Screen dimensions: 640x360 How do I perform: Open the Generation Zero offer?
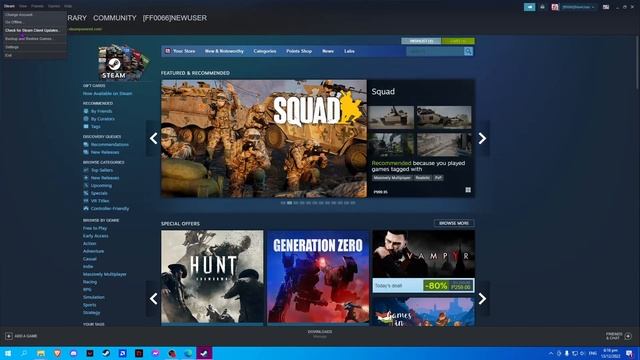coord(318,277)
